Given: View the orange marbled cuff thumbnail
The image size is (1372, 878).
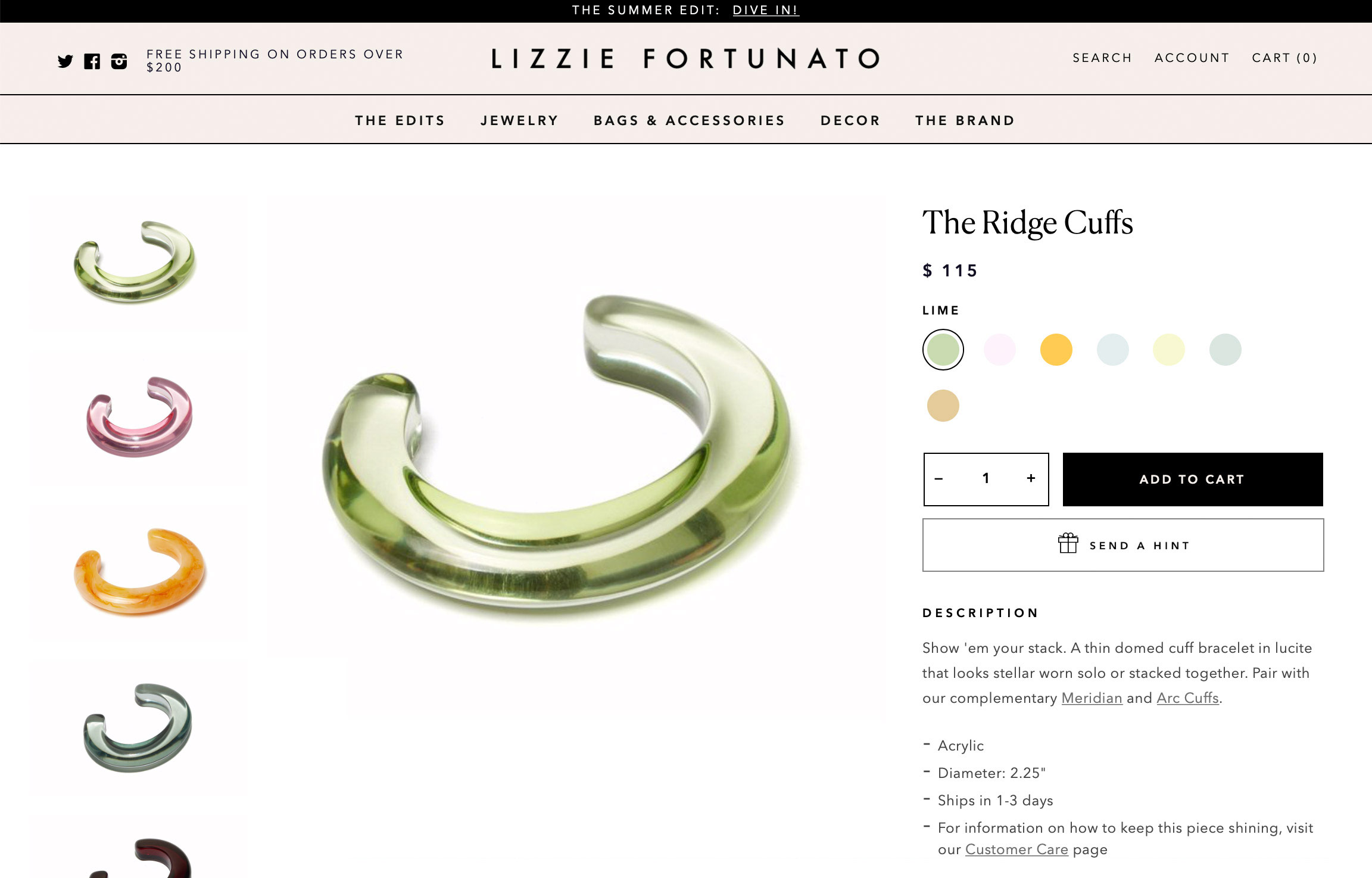Looking at the screenshot, I should [x=139, y=572].
